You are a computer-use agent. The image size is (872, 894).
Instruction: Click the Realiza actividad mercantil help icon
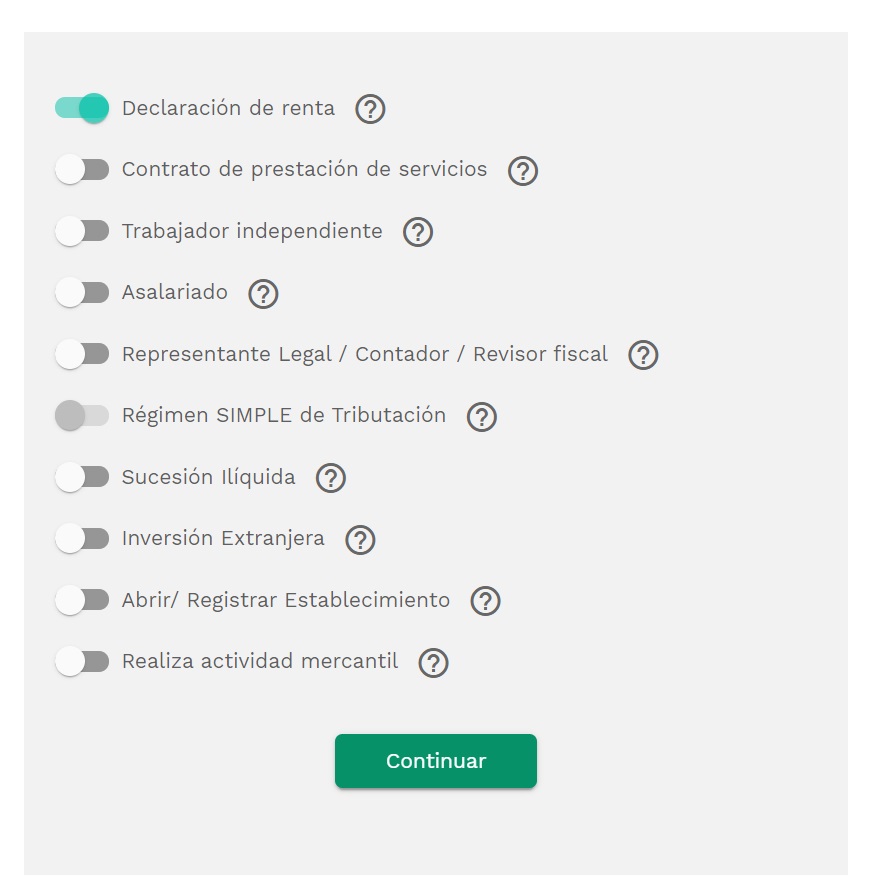click(432, 663)
